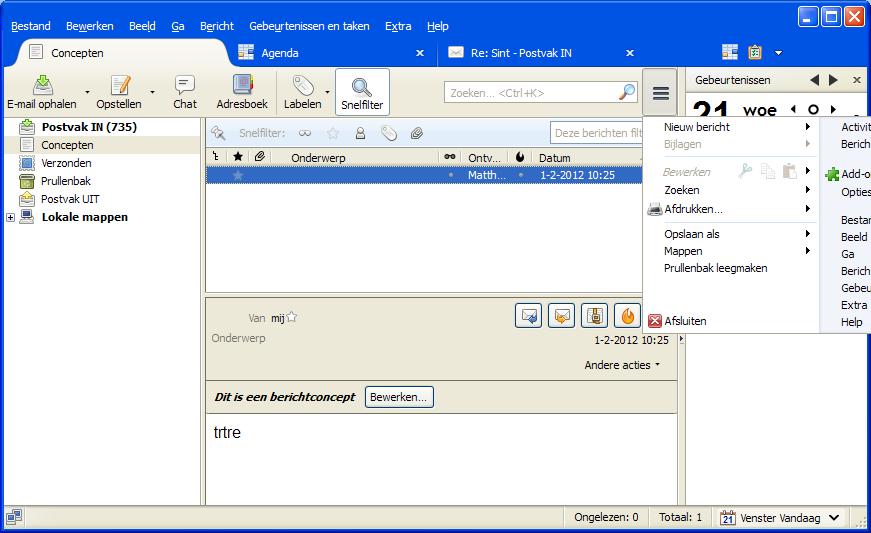Toggle the Snelfilter quick filter bar

coord(362,92)
